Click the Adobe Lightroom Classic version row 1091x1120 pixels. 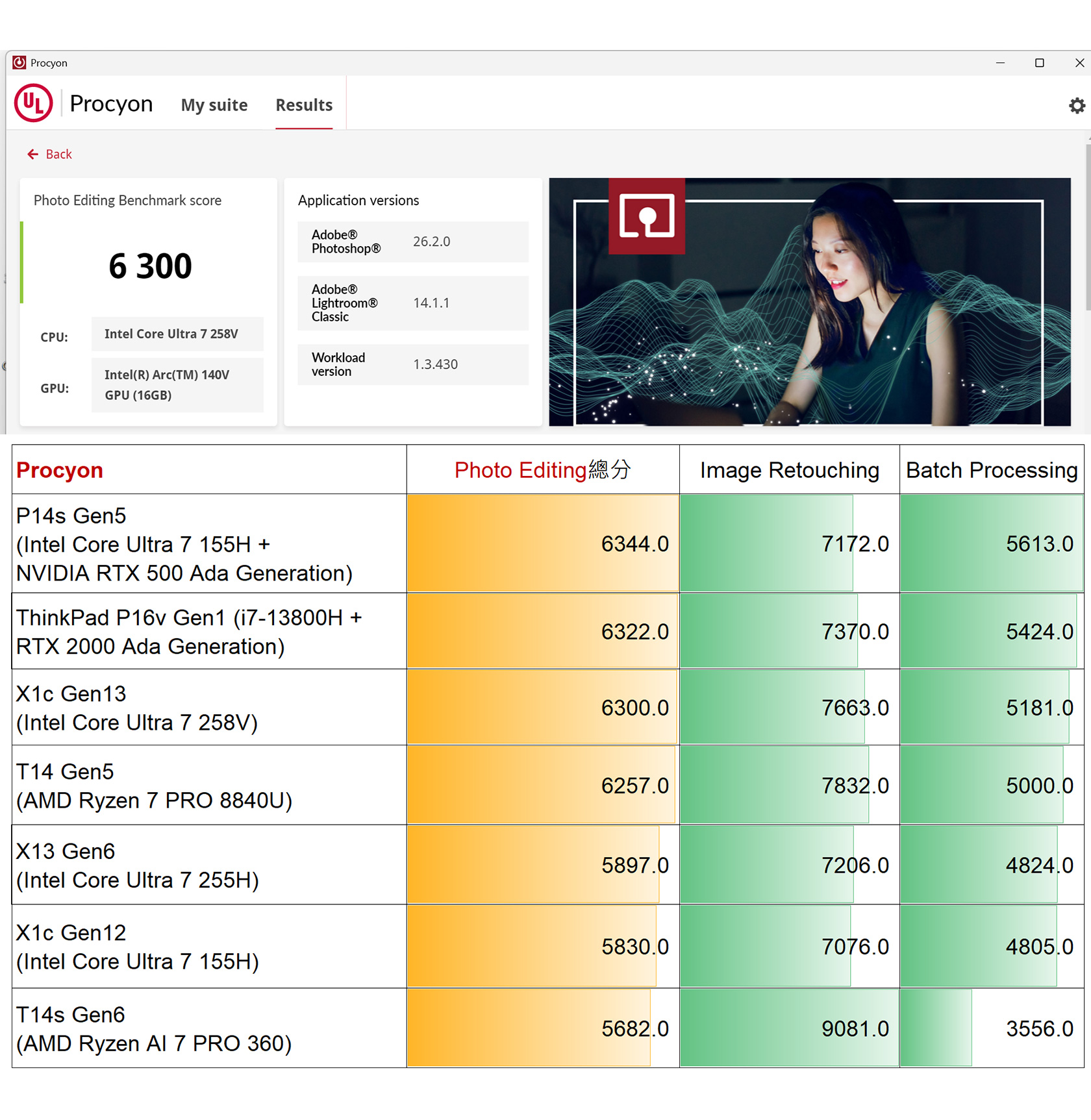click(x=412, y=303)
